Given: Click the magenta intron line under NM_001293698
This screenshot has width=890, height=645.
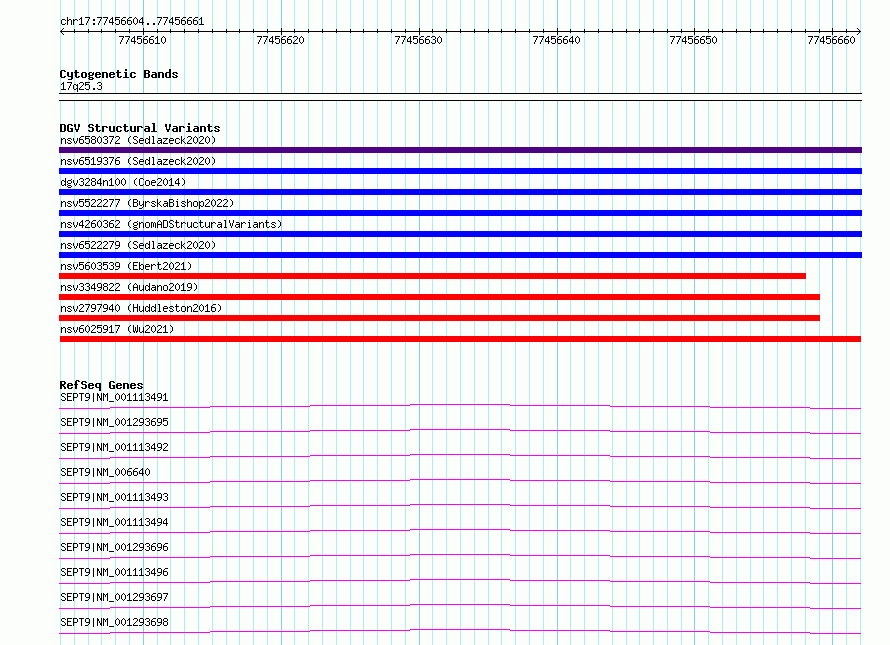Looking at the screenshot, I should point(460,630).
